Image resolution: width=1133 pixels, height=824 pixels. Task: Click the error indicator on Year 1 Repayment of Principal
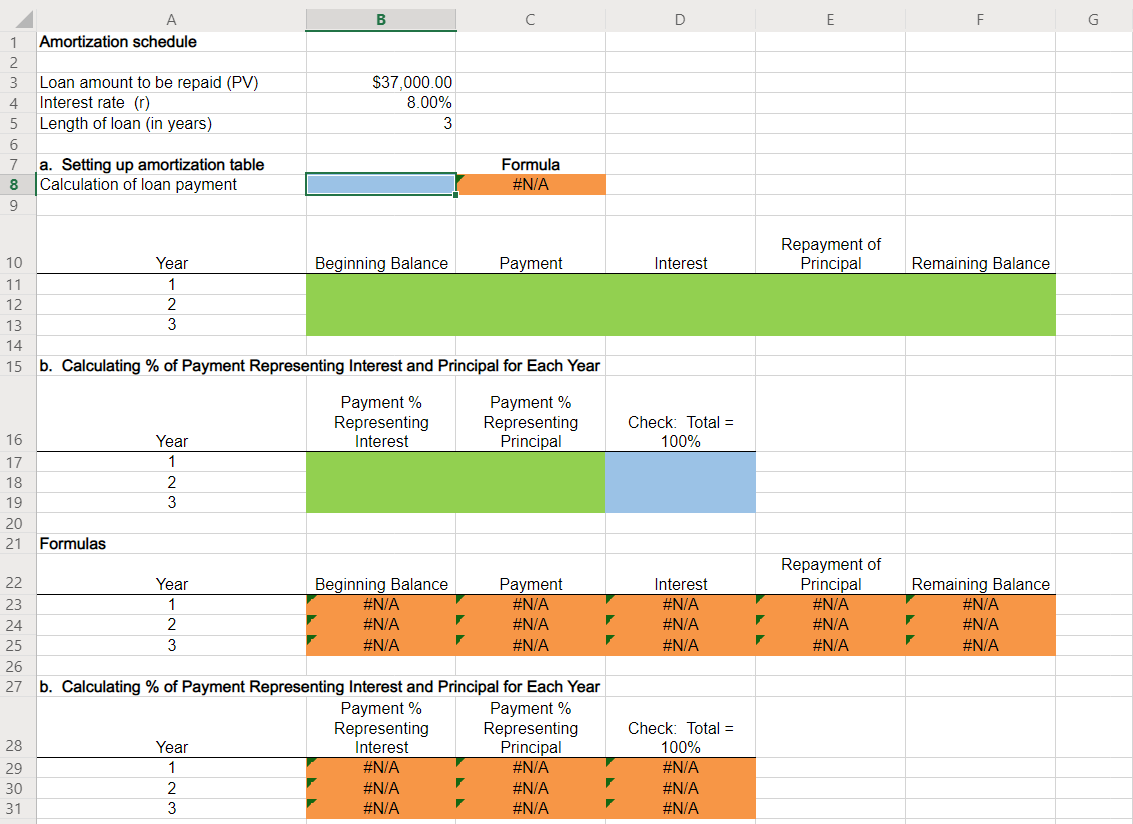760,599
